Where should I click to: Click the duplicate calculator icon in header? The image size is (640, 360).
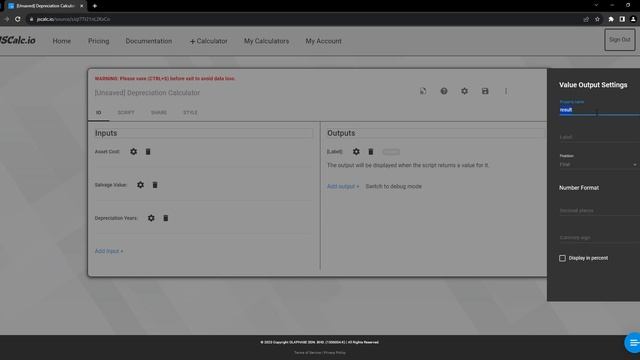point(423,91)
